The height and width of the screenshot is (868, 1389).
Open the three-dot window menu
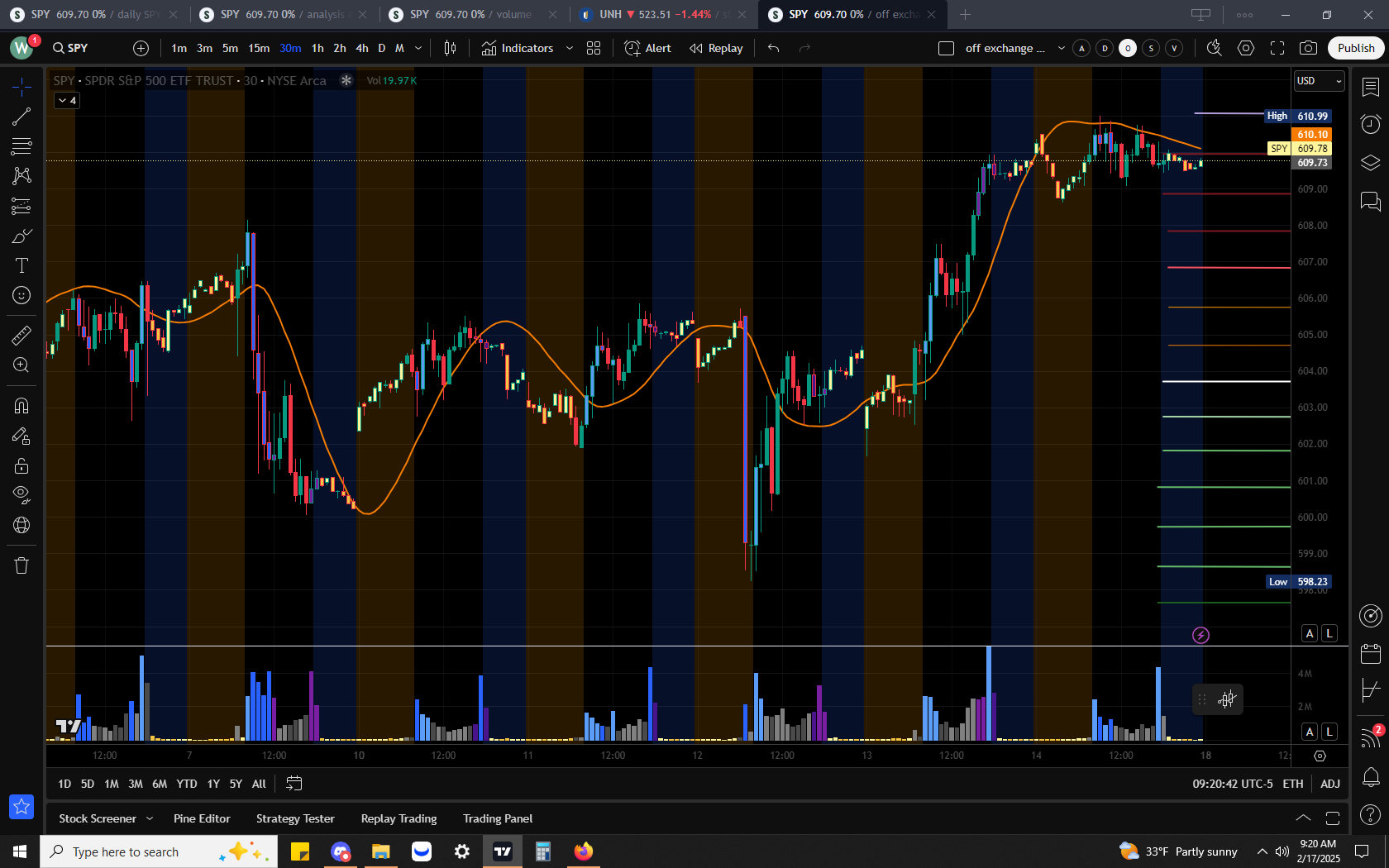point(1244,15)
